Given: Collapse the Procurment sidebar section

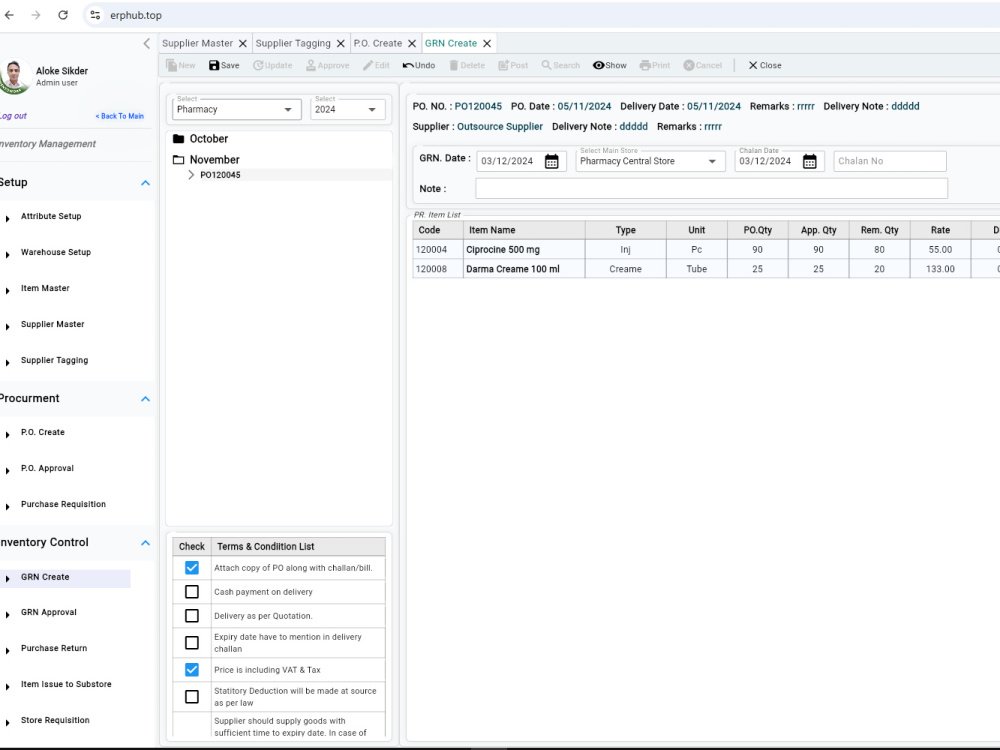Looking at the screenshot, I should [x=145, y=399].
